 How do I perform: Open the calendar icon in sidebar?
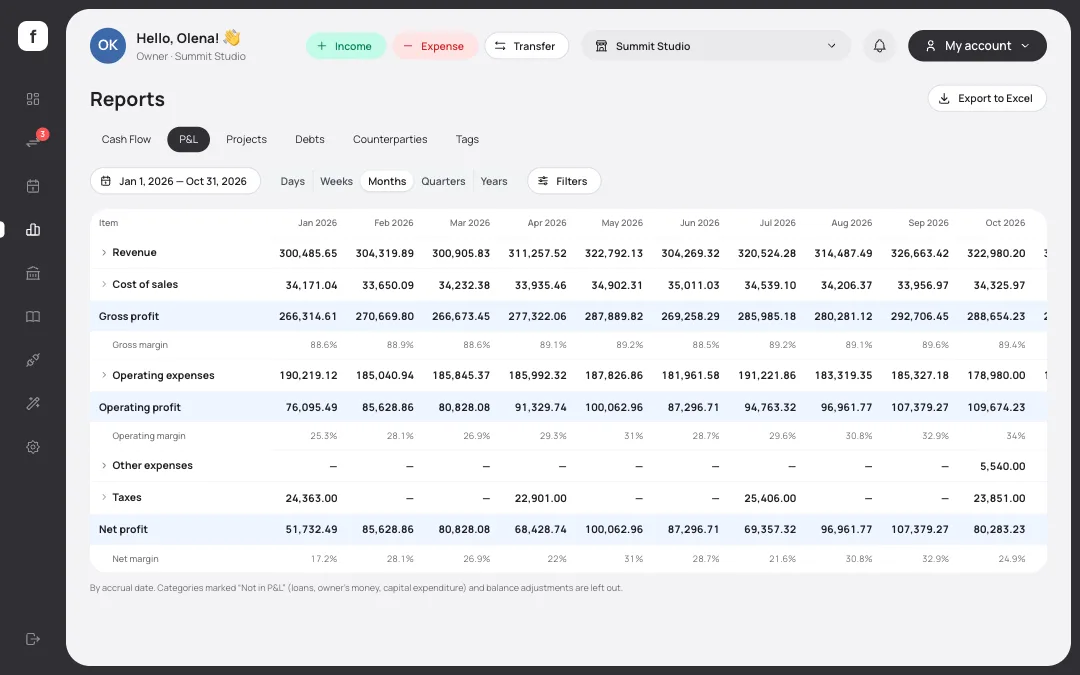coord(33,186)
